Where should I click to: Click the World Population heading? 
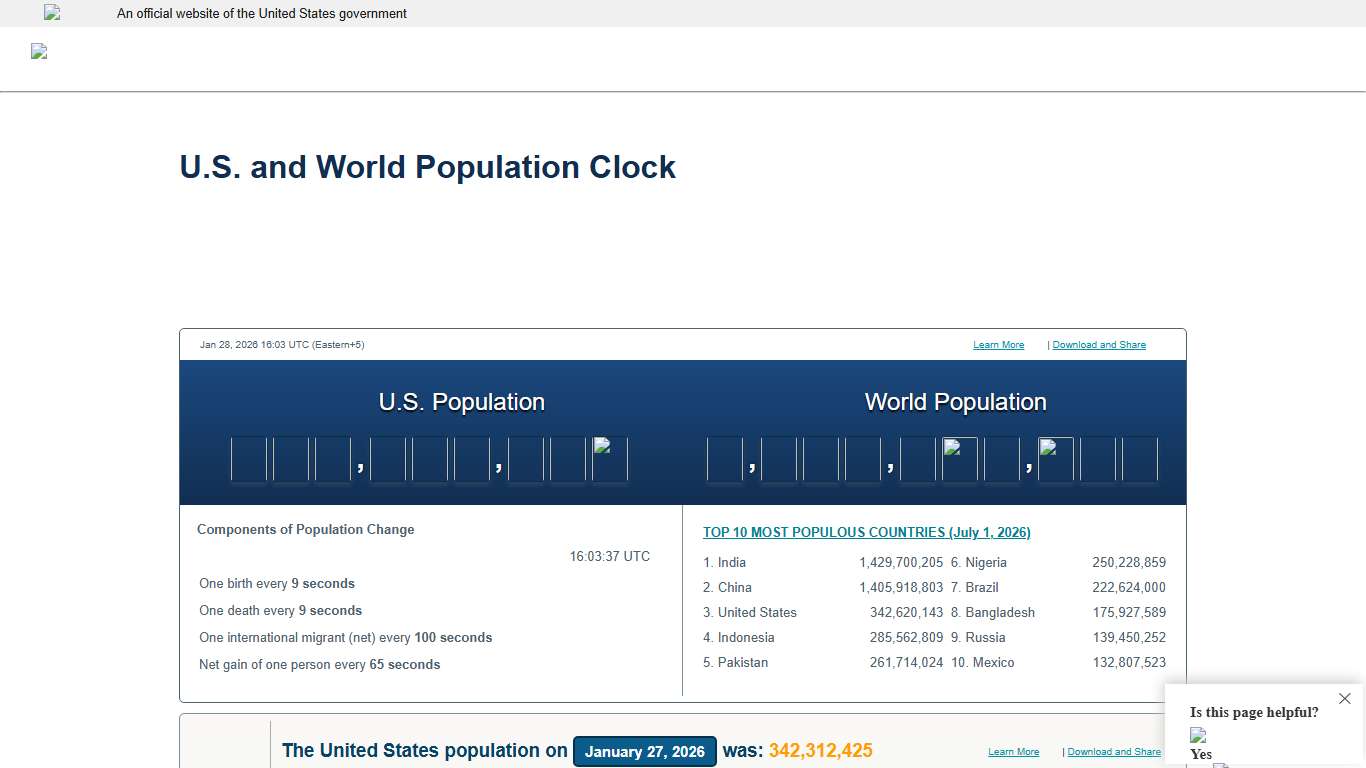(x=955, y=401)
